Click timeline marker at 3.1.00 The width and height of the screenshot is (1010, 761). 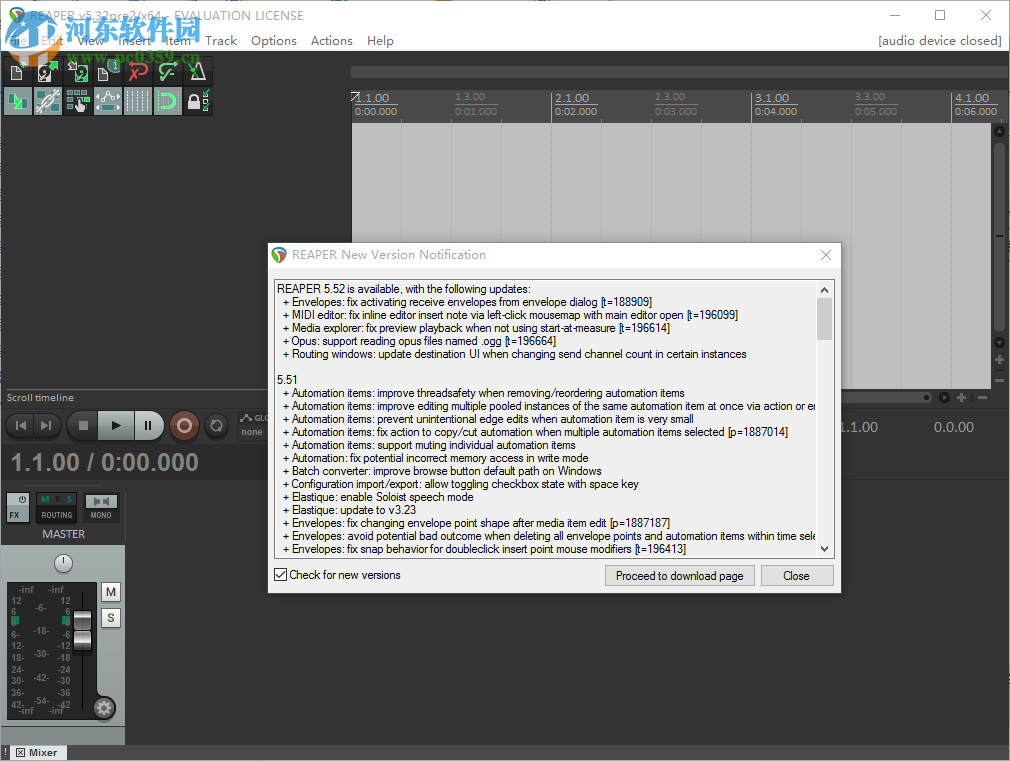(x=772, y=98)
